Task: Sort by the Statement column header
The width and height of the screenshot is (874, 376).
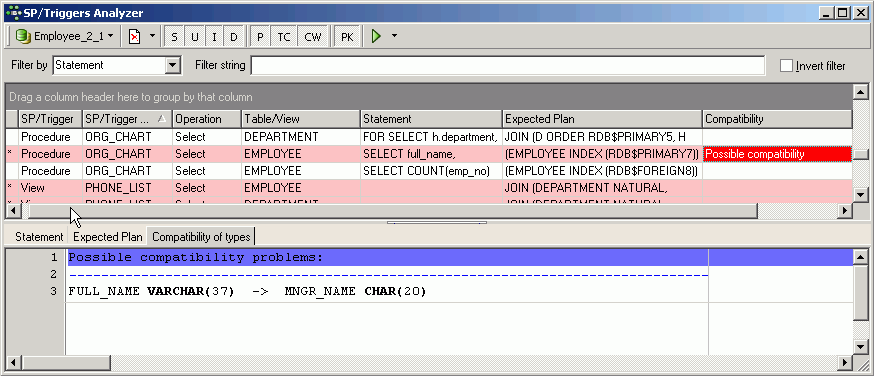Action: click(x=431, y=119)
